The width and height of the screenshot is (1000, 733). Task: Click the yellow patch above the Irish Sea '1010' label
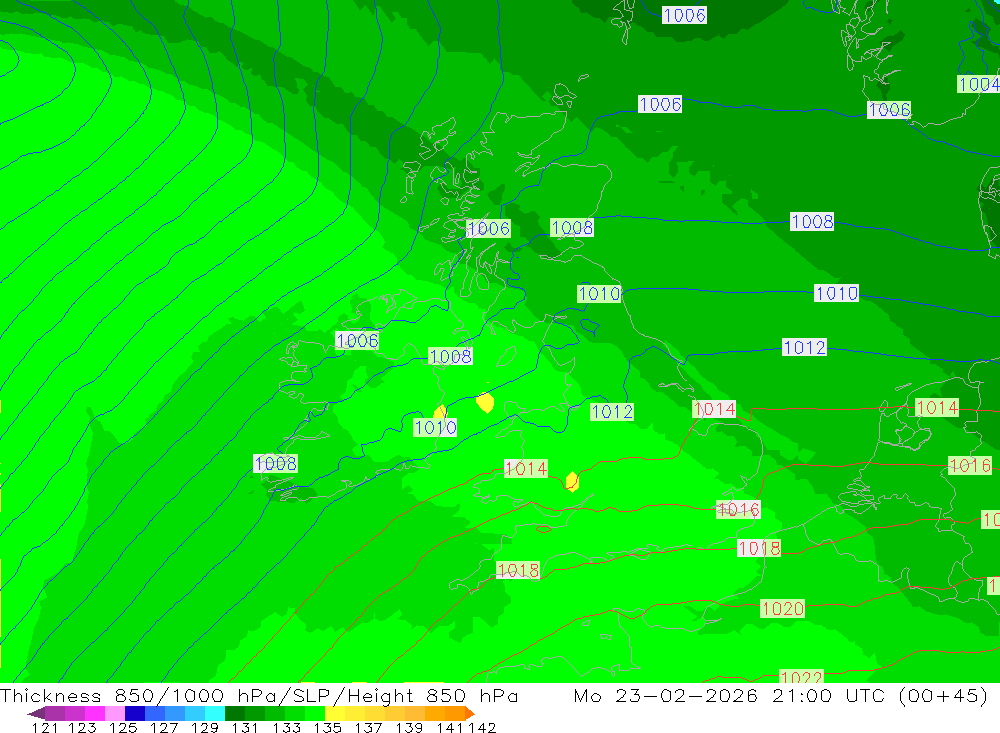[x=440, y=411]
